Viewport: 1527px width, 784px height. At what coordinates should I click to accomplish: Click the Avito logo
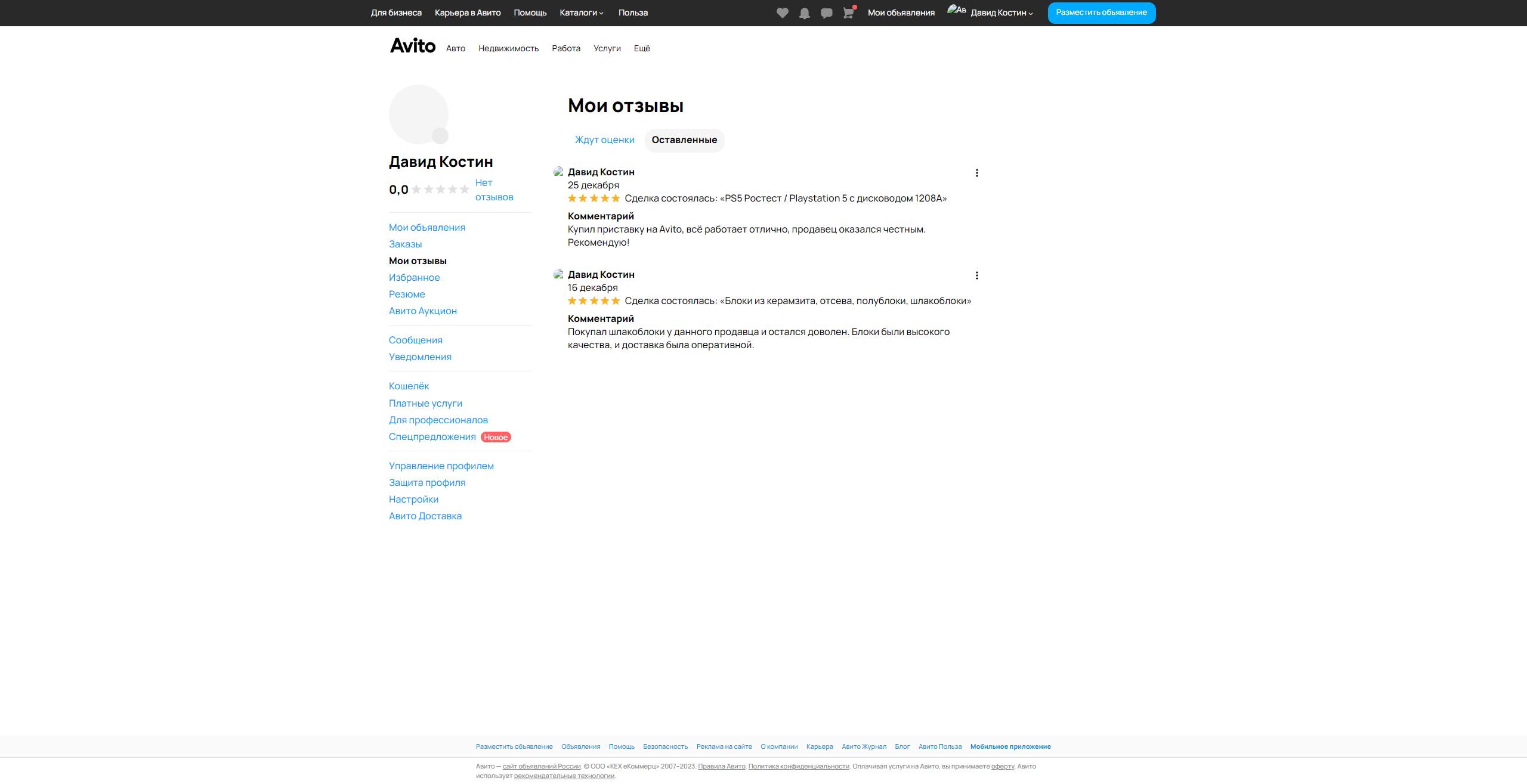click(413, 46)
